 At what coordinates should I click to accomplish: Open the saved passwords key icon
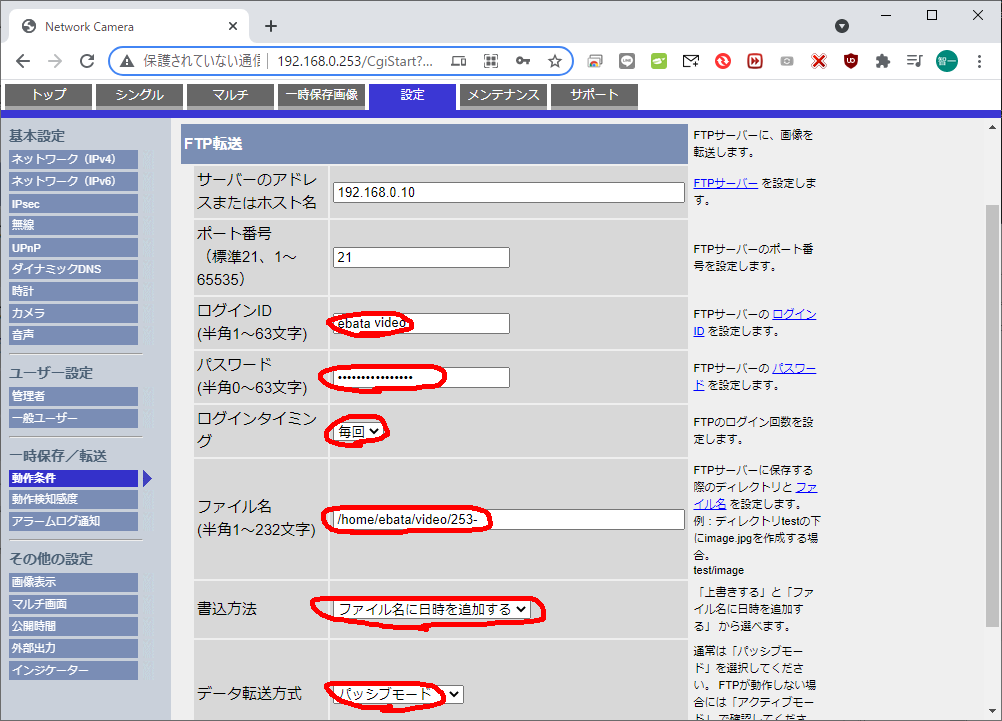[x=523, y=61]
